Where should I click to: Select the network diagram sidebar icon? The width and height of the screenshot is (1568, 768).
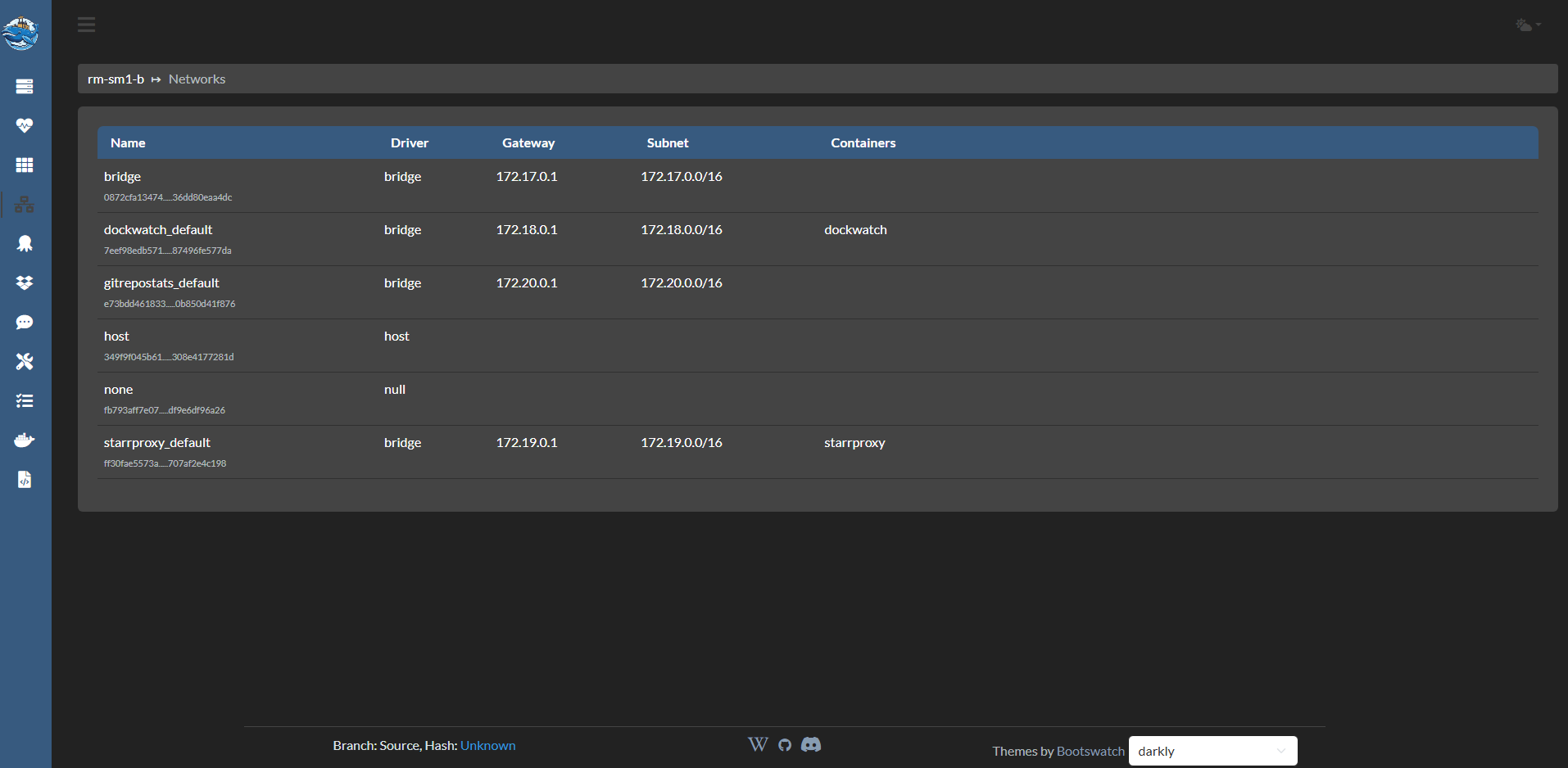[x=25, y=204]
